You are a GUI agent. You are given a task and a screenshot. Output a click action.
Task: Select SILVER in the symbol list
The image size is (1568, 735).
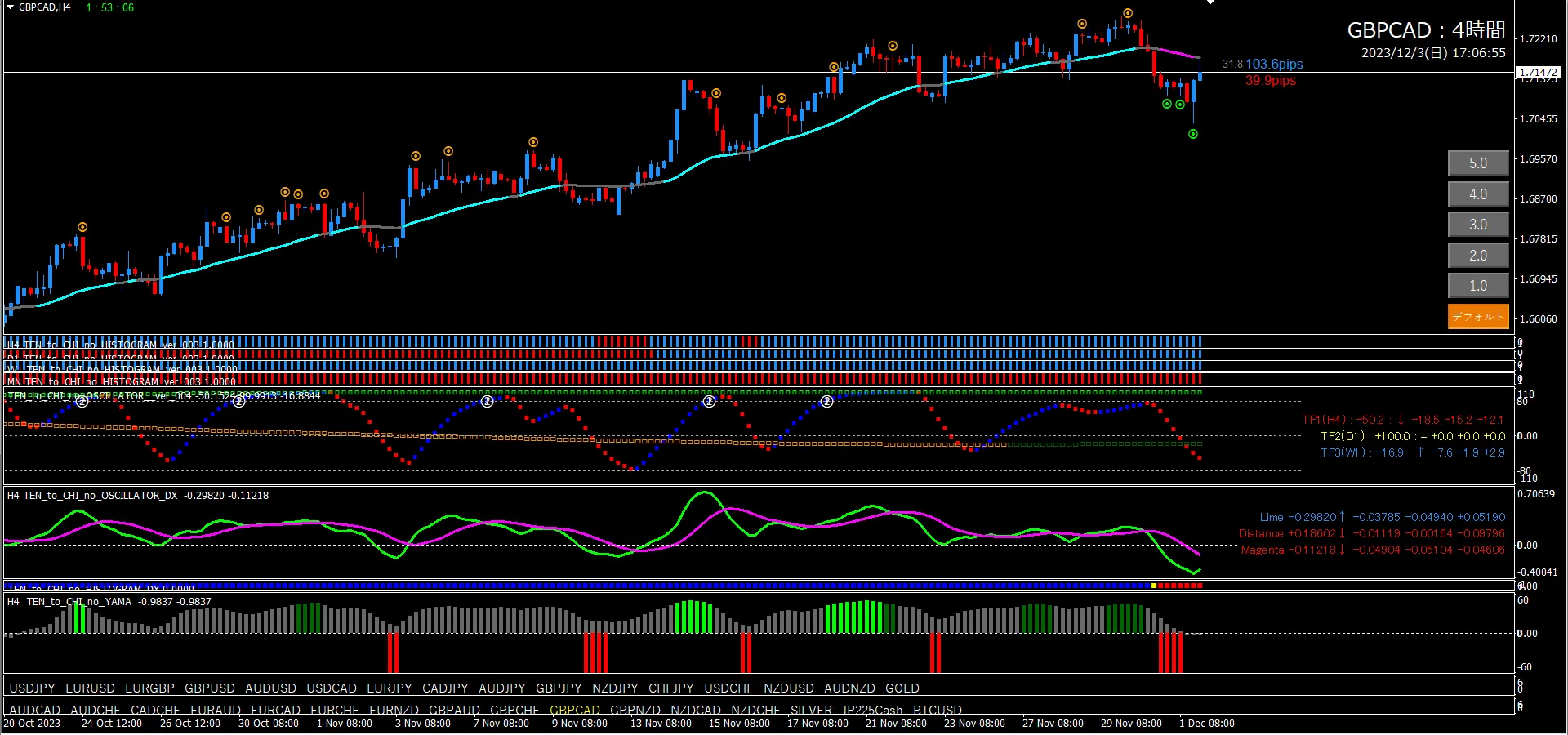[x=812, y=710]
